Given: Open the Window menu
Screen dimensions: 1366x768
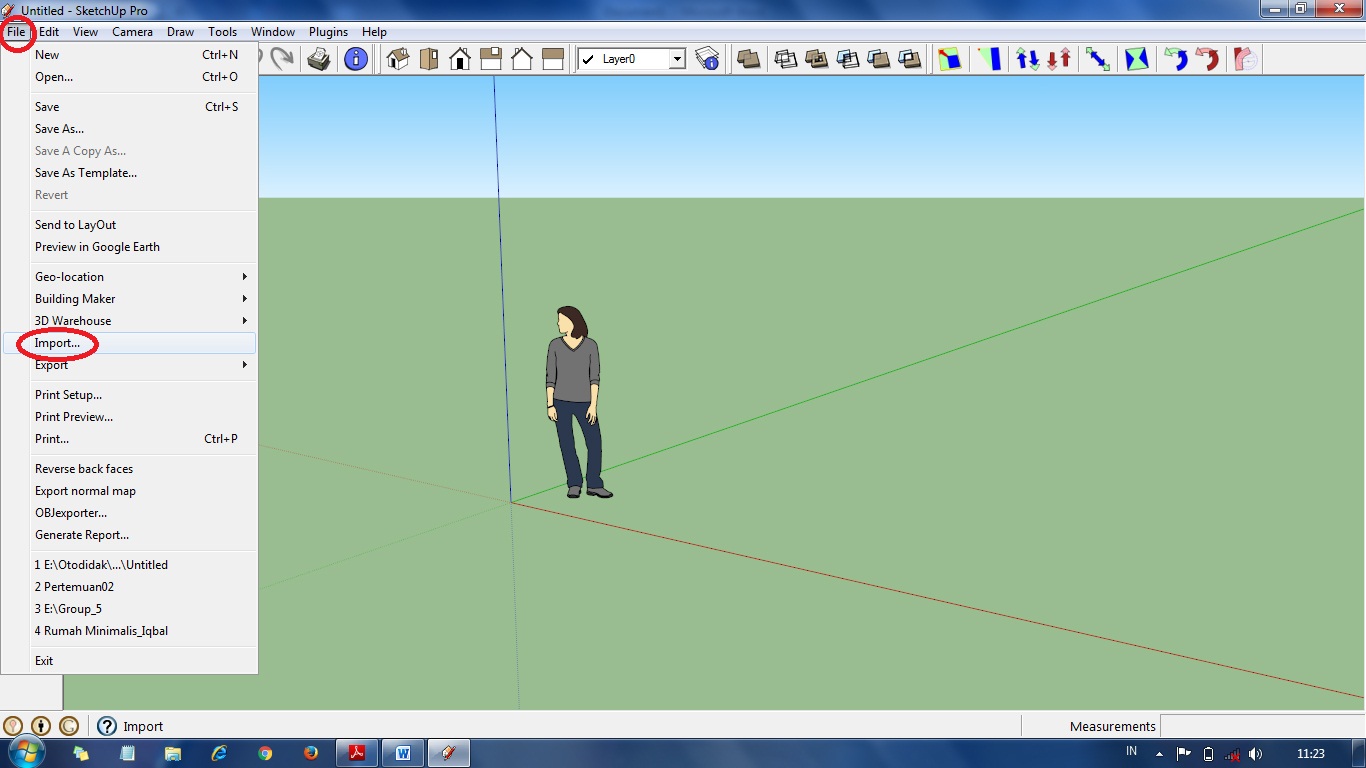Looking at the screenshot, I should click(x=273, y=32).
